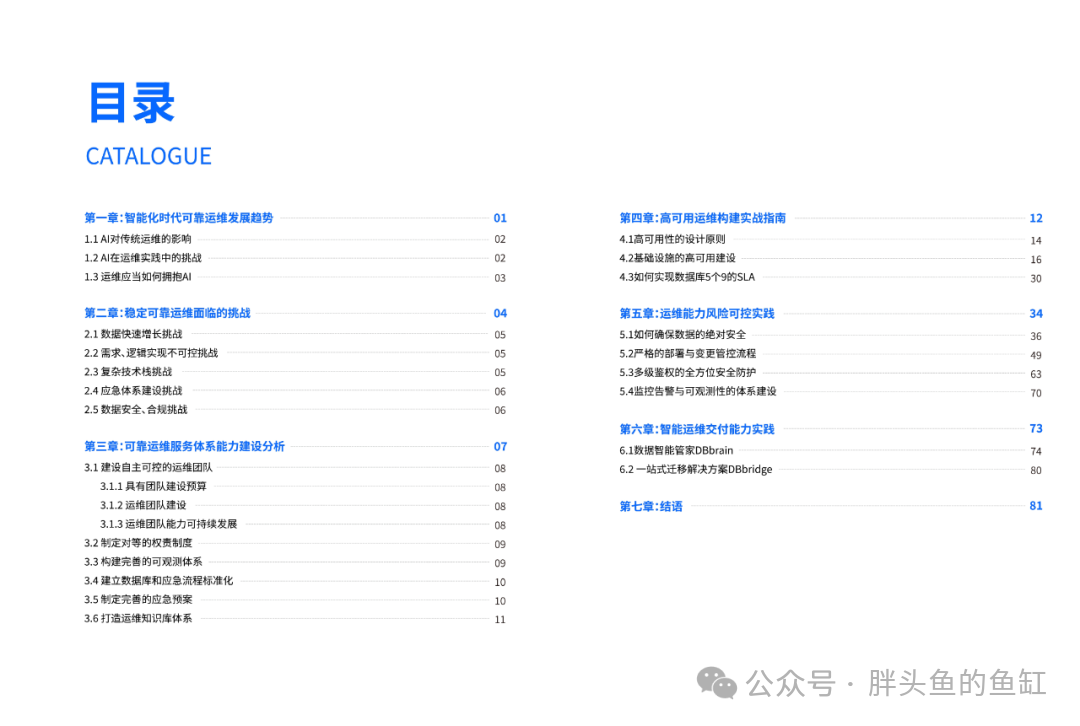
Task: Go to entry 4.3如何实现数据库5个9的SLA
Action: [687, 277]
